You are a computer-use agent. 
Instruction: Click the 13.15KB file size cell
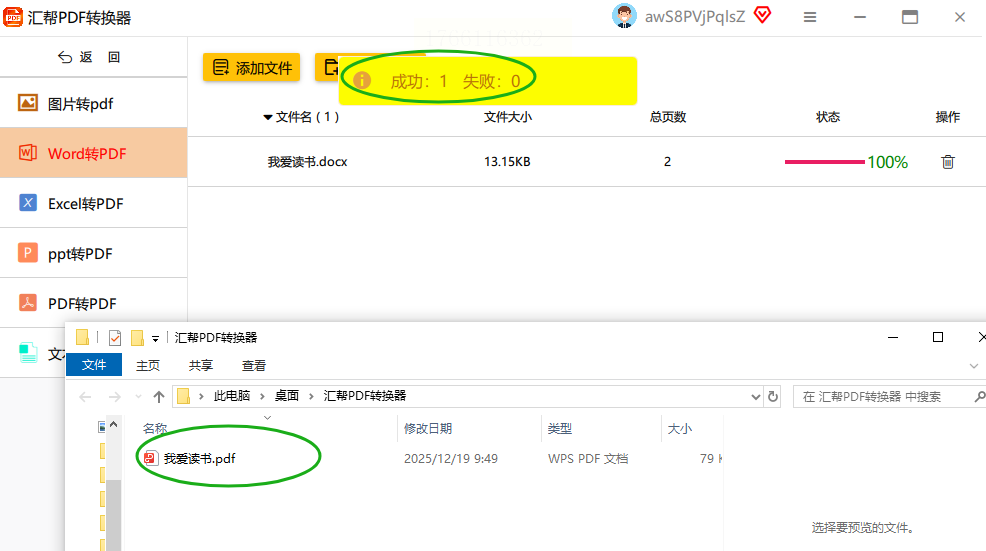pos(507,162)
